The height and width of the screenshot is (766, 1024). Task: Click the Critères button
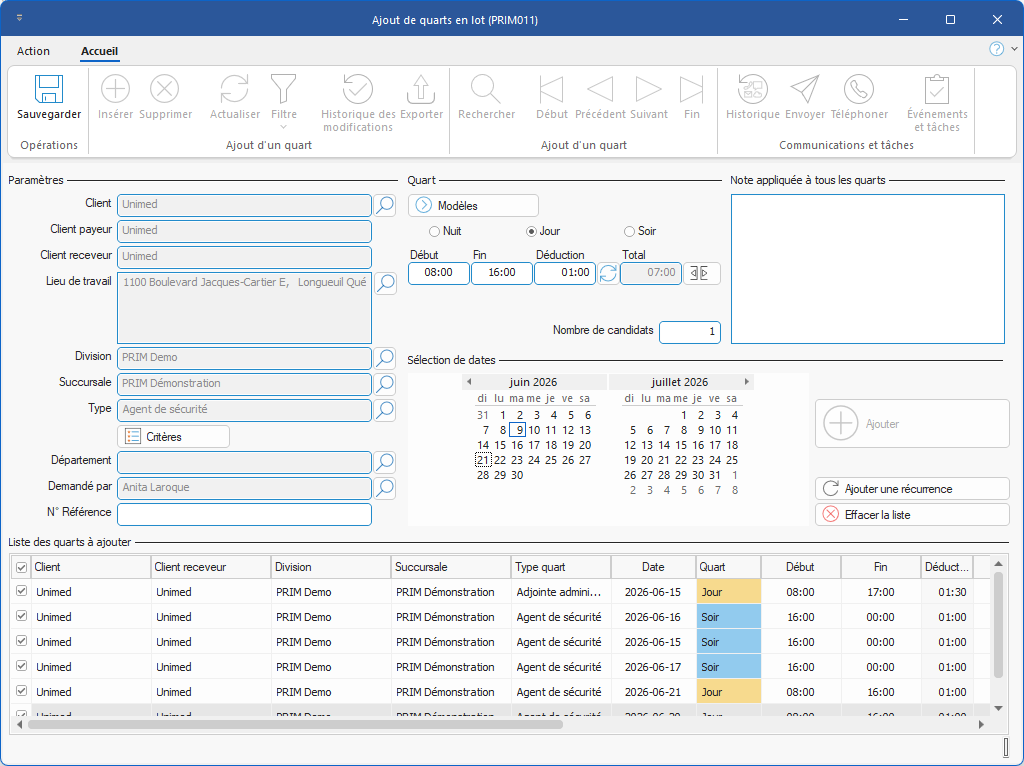point(173,437)
